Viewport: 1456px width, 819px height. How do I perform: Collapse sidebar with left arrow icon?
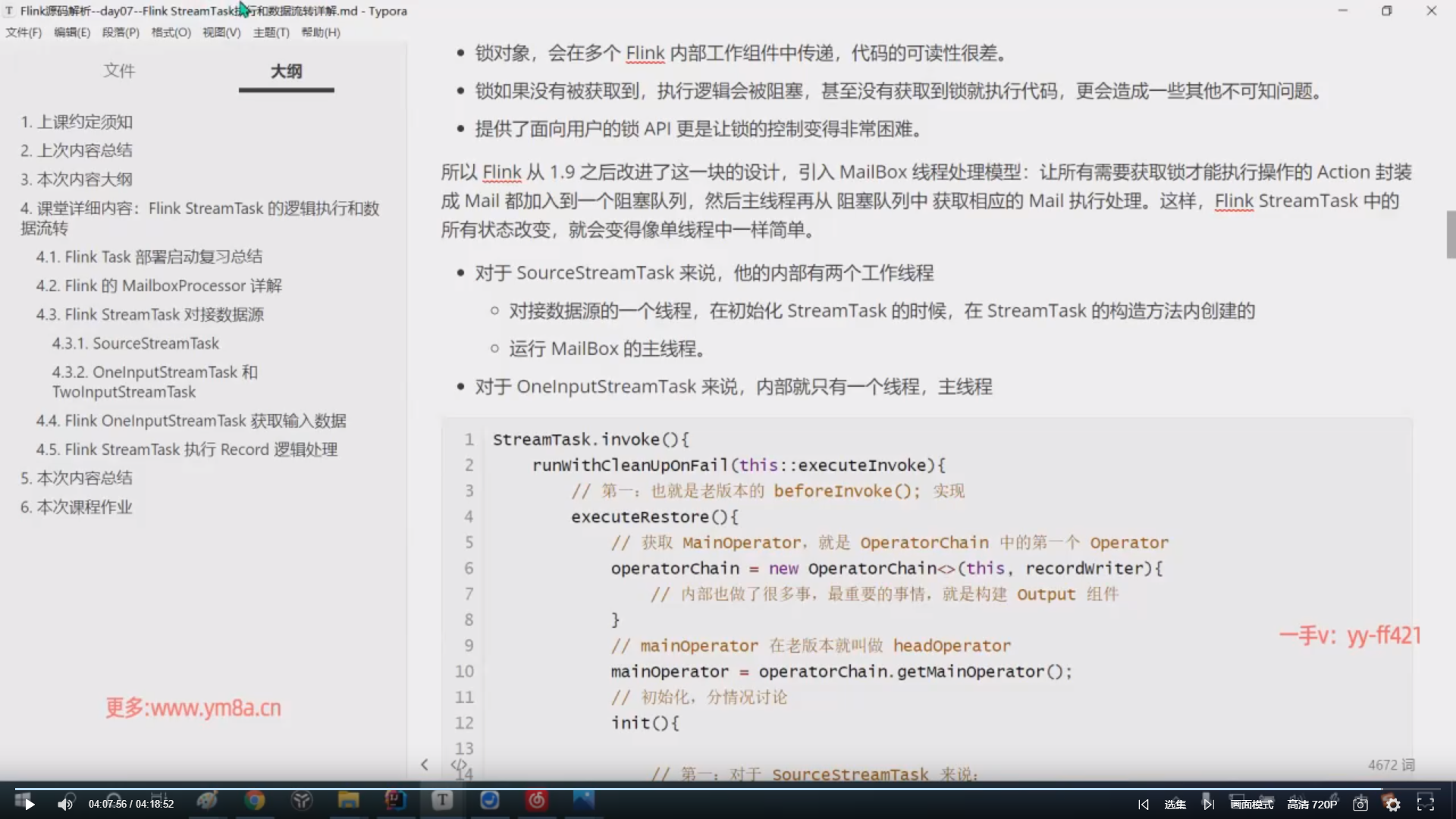tap(425, 764)
